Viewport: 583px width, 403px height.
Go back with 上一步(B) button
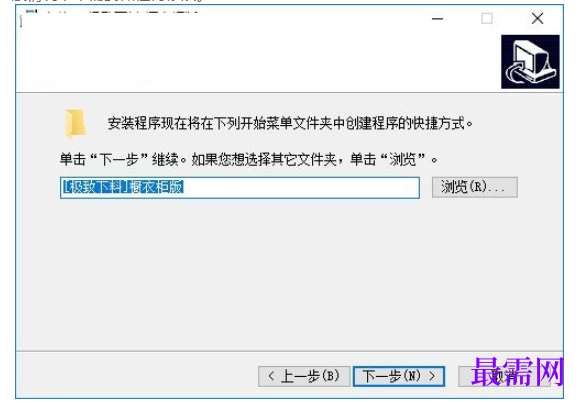tap(304, 376)
